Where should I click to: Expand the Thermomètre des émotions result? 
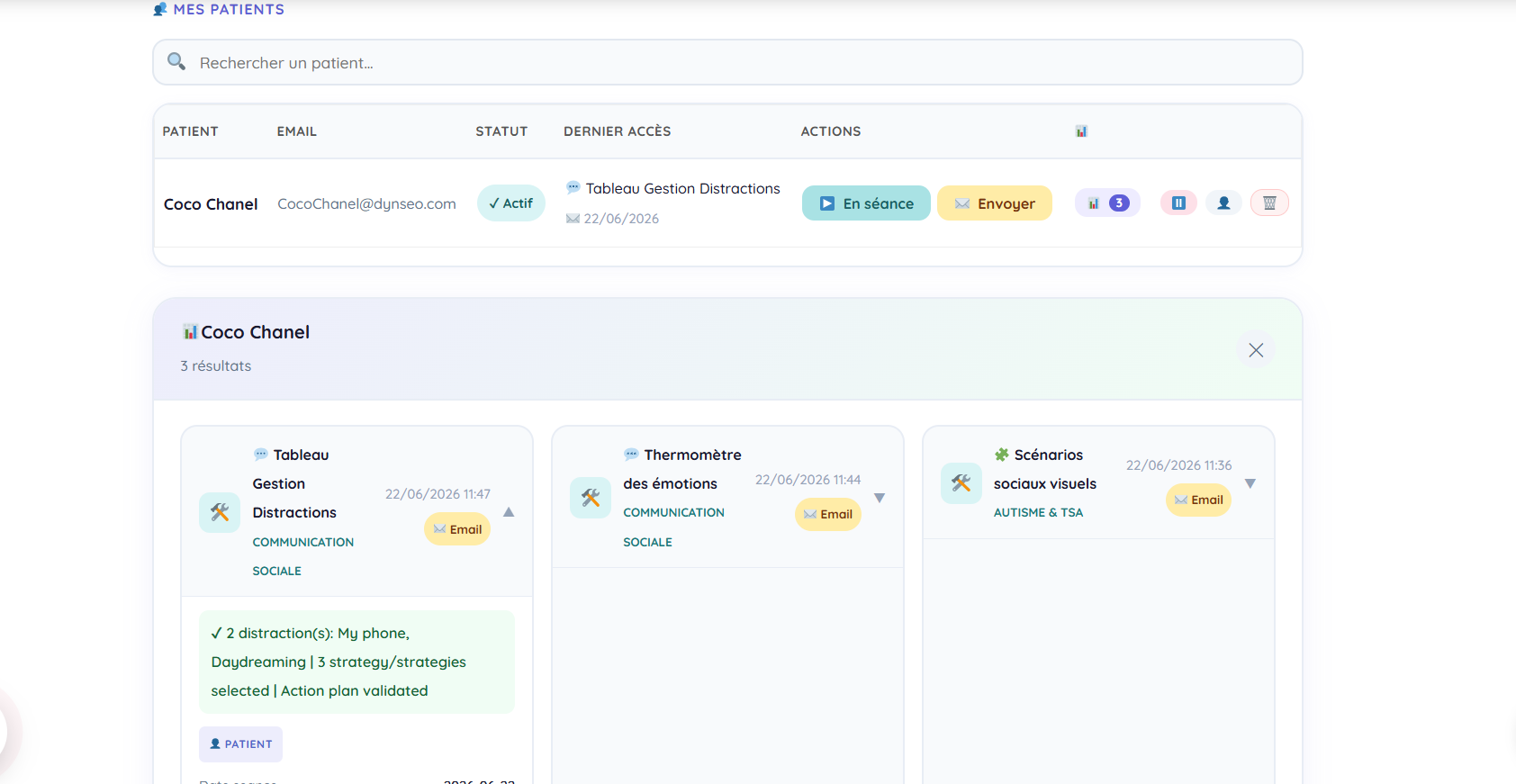[x=880, y=498]
